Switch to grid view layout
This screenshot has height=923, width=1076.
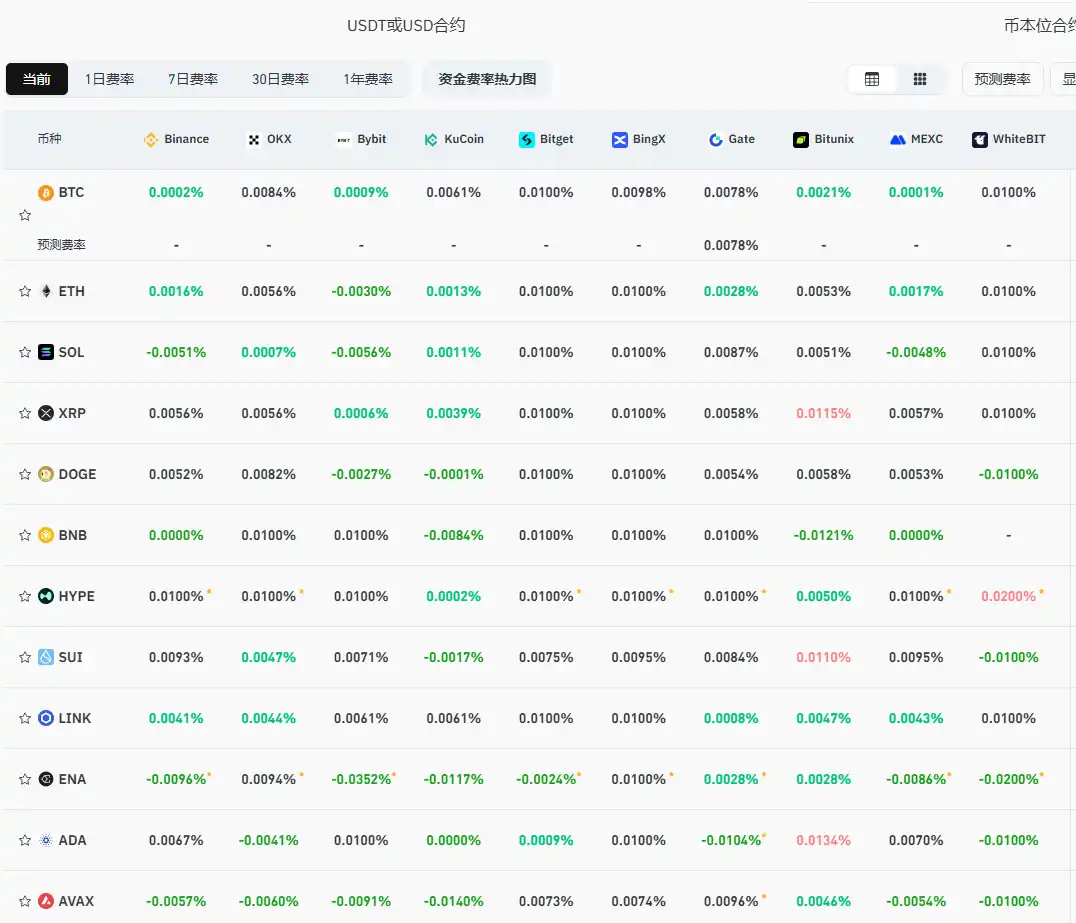point(920,79)
